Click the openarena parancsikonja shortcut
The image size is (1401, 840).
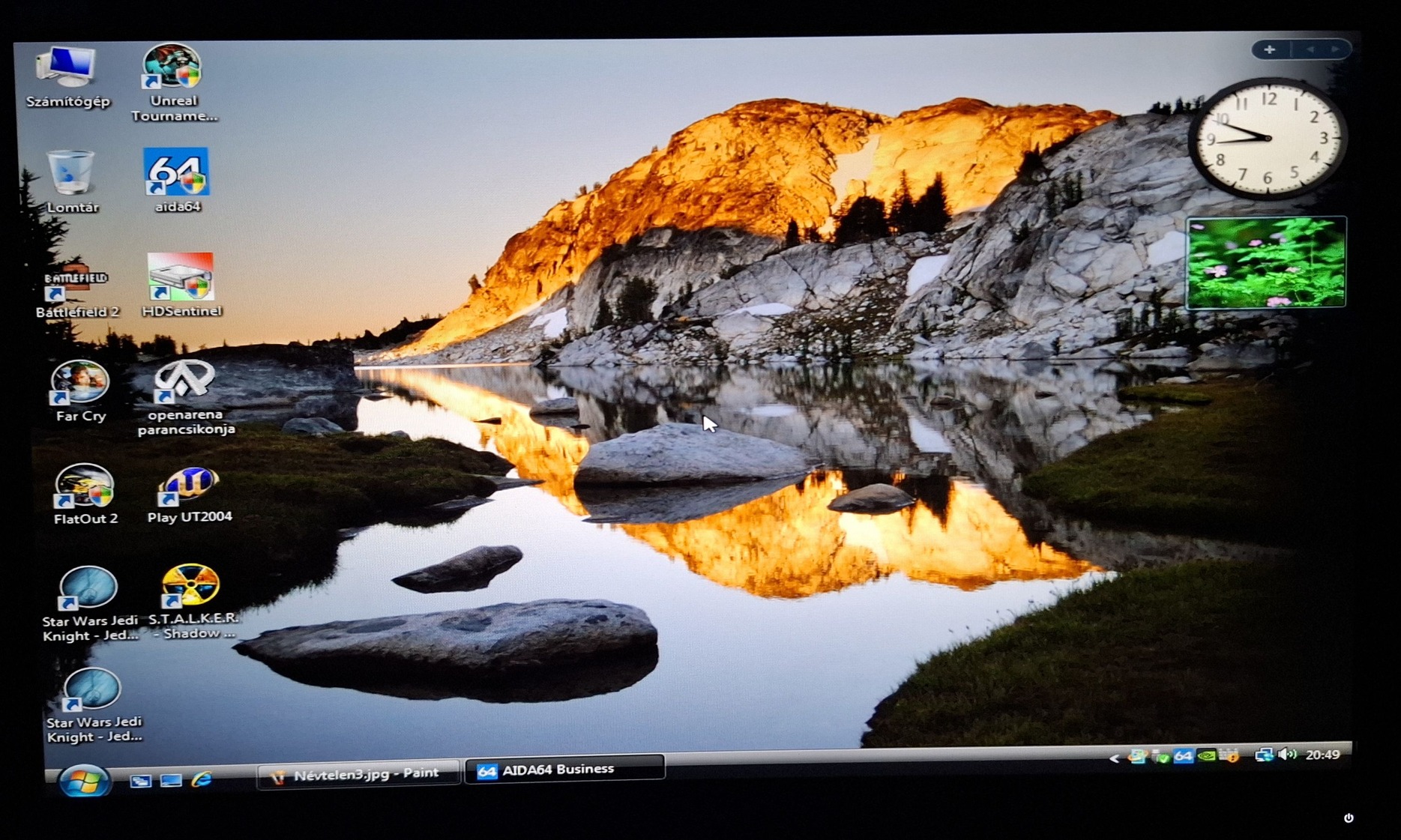pos(186,397)
